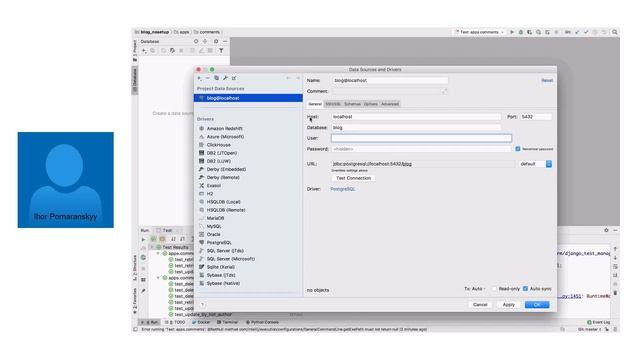Open the Database panel gear settings
The width and height of the screenshot is (640, 360).
[216, 41]
